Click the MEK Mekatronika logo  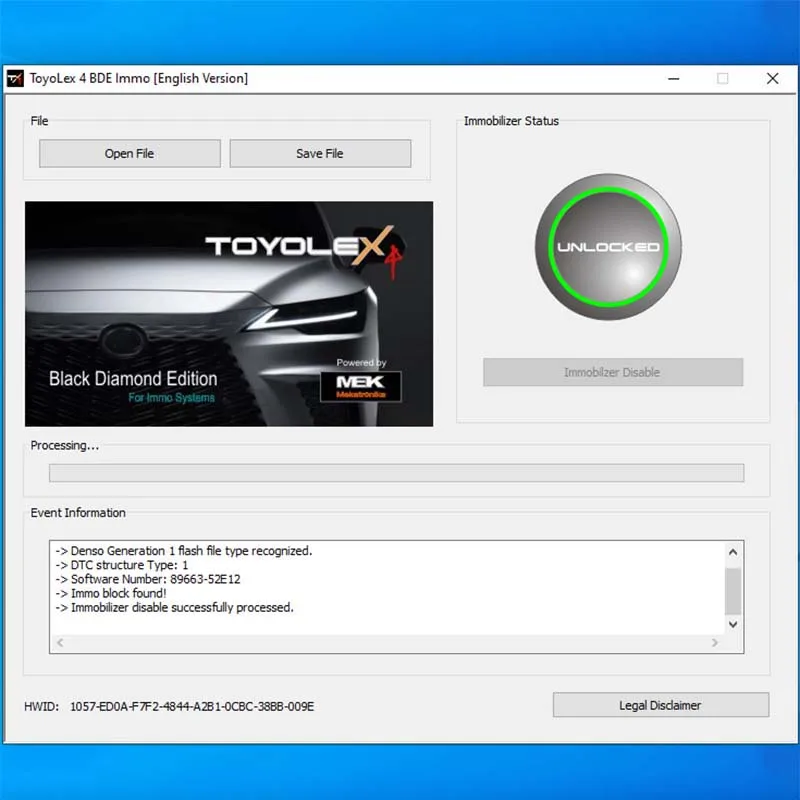360,385
